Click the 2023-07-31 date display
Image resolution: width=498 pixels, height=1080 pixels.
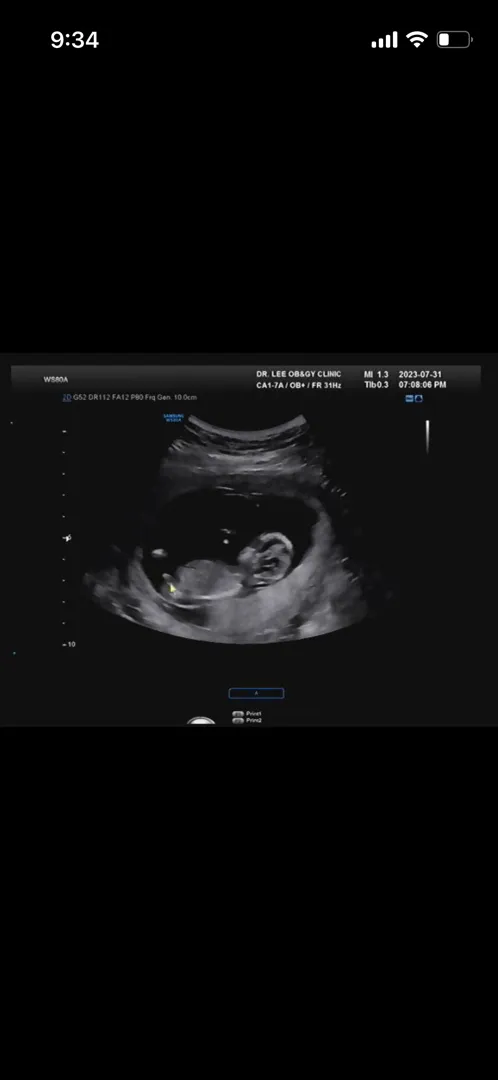coord(420,374)
